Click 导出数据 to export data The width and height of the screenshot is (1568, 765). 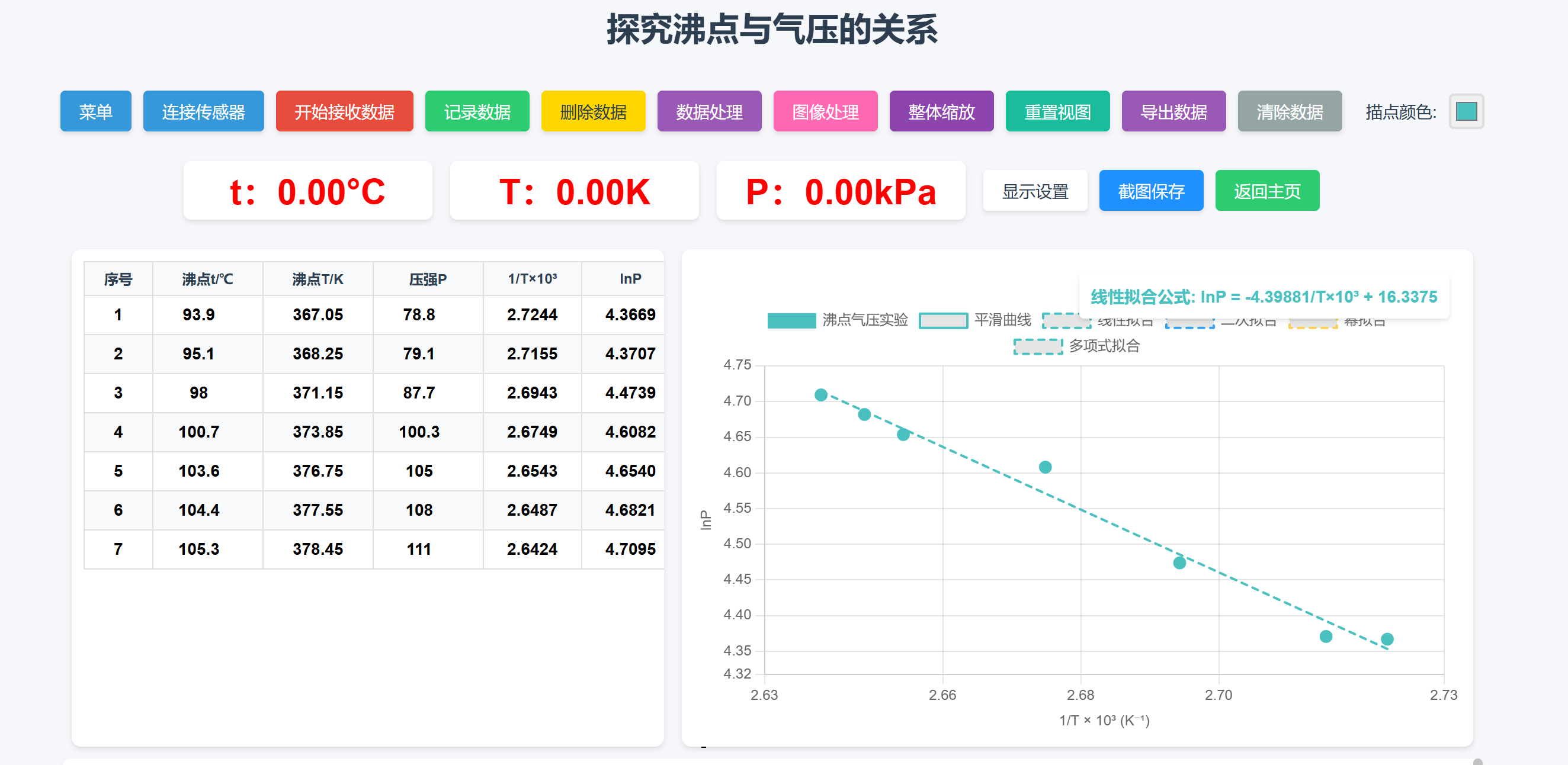1173,111
